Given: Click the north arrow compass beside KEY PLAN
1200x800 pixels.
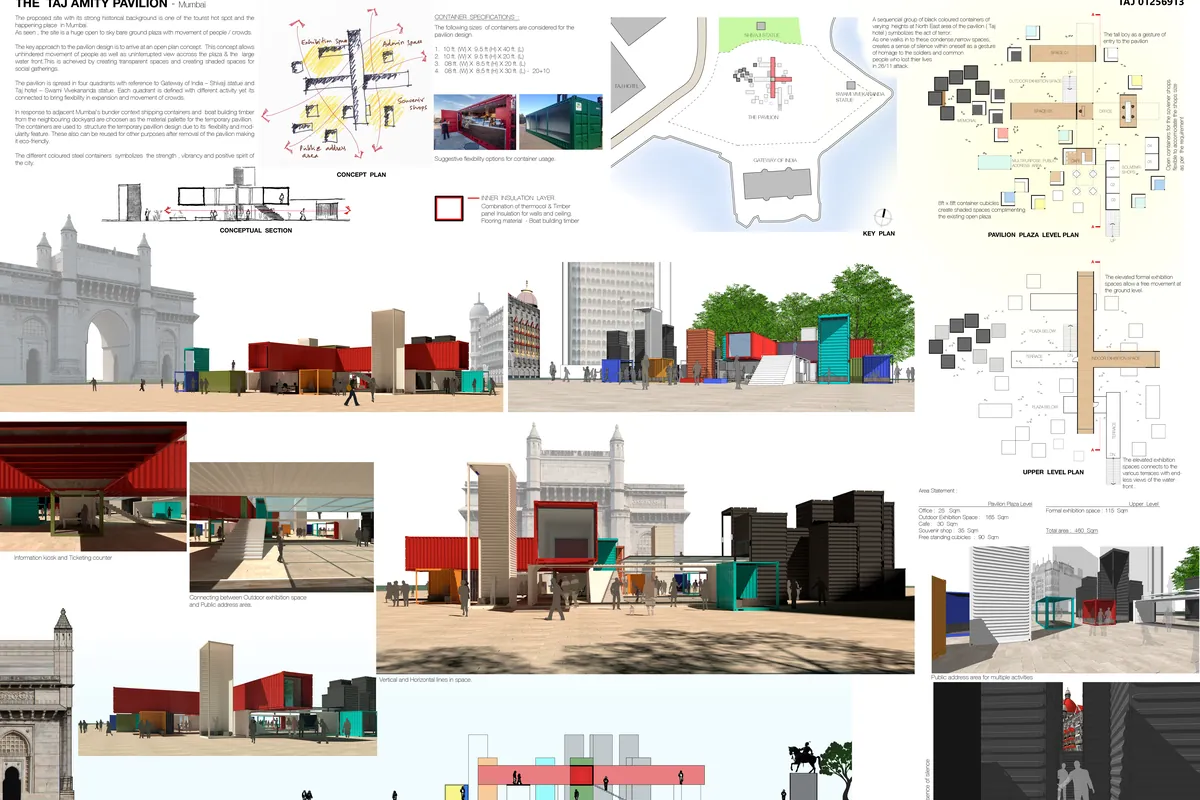Looking at the screenshot, I should point(883,217).
